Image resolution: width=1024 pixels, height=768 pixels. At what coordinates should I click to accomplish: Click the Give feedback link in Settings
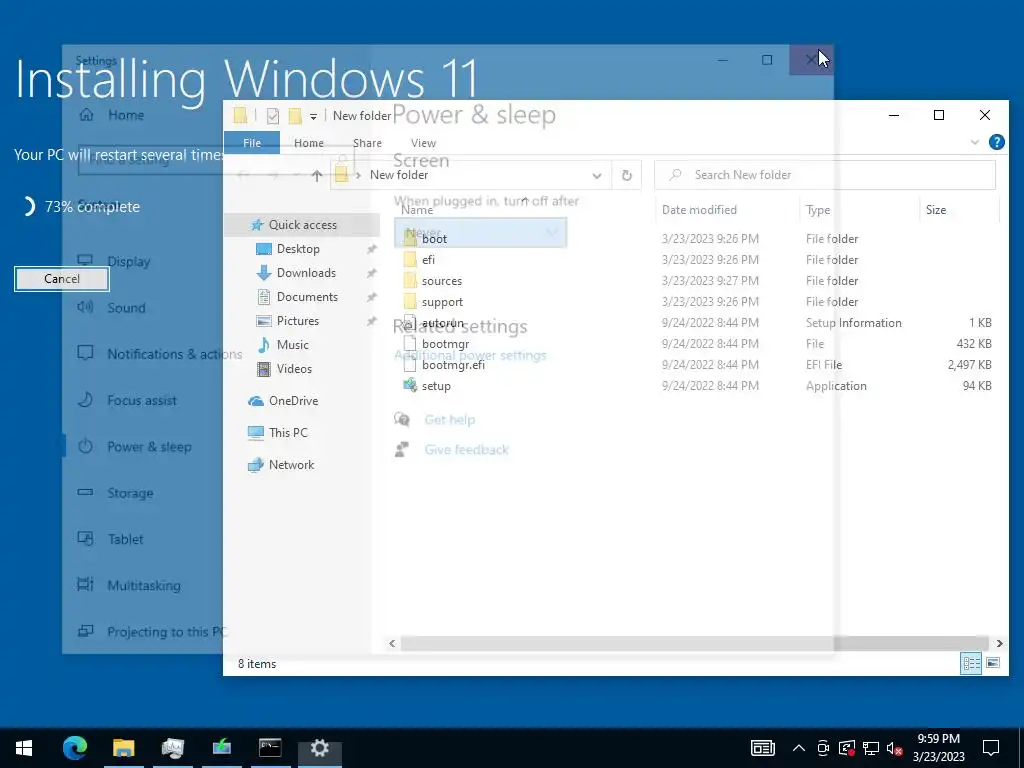(466, 450)
